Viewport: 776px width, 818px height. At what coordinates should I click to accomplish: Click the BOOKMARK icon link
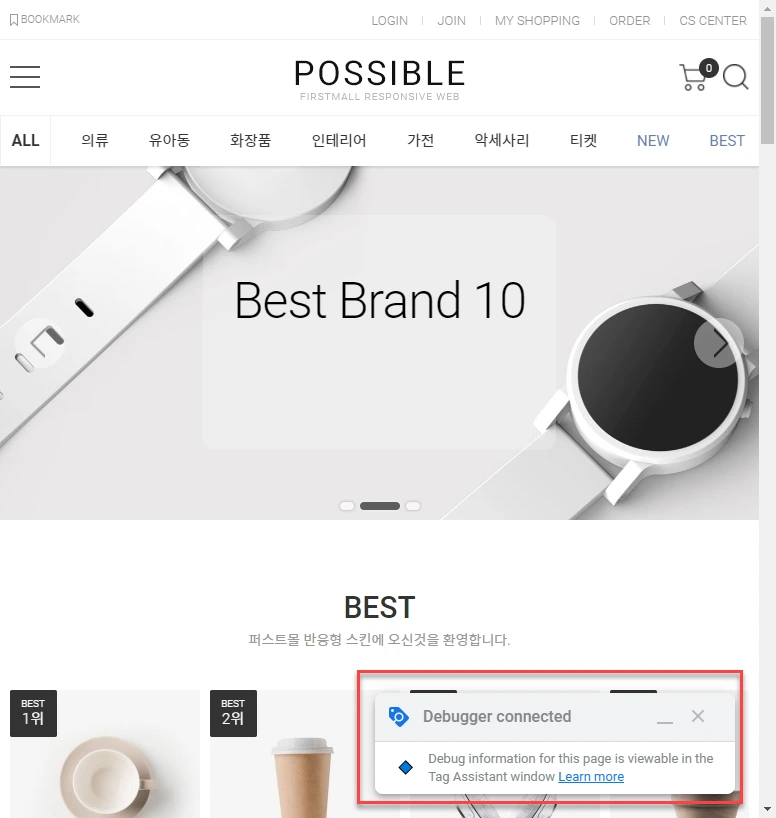pyautogui.click(x=45, y=19)
